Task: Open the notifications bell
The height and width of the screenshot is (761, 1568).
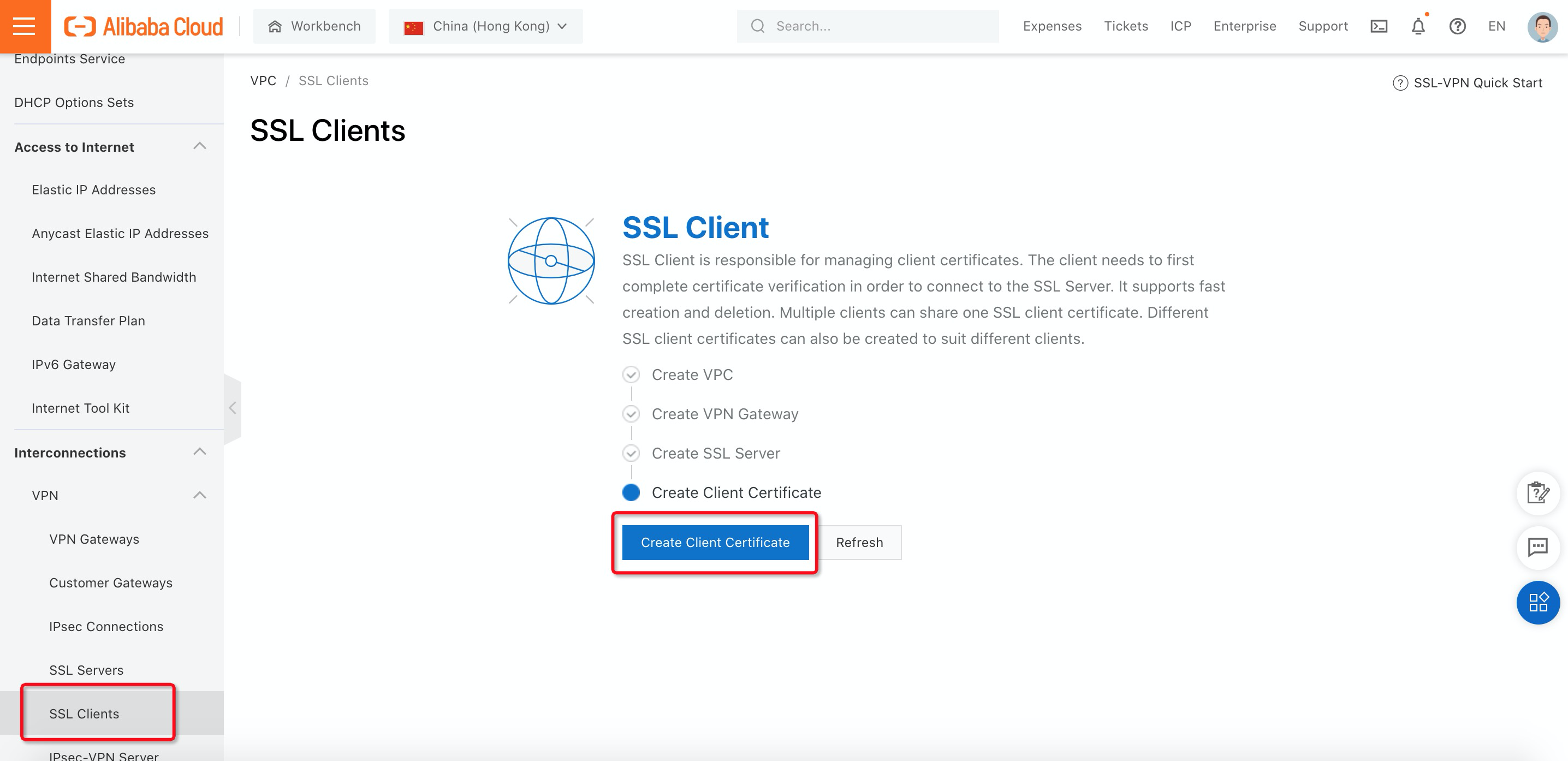Action: click(1418, 26)
